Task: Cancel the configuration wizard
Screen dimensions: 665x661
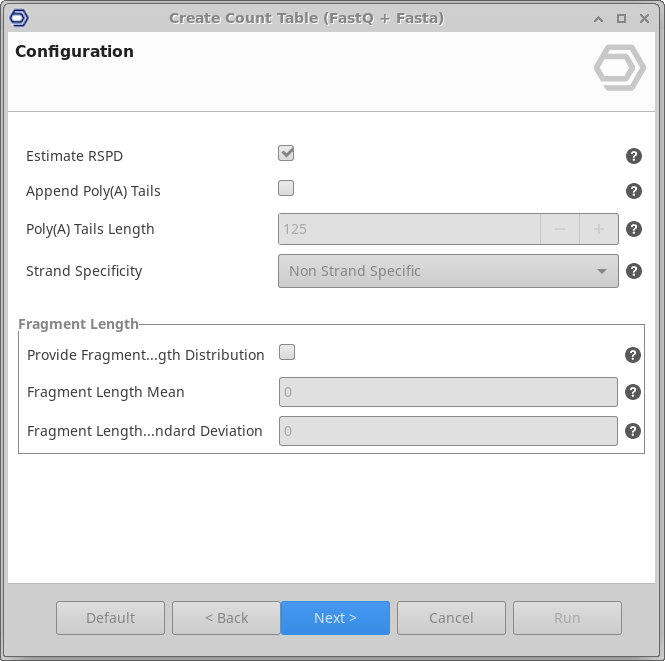Action: pyautogui.click(x=451, y=618)
